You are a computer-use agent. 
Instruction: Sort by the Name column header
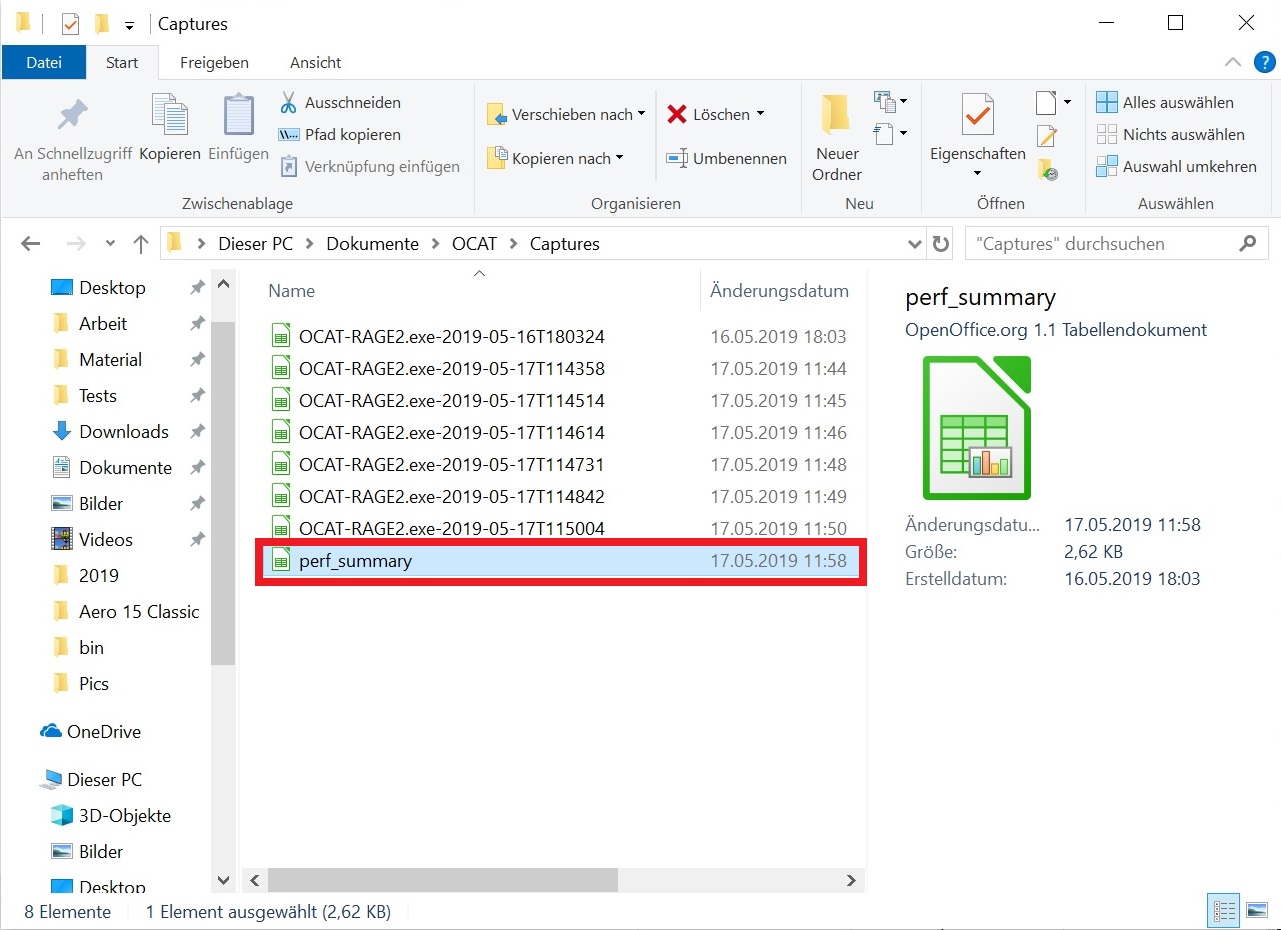292,291
